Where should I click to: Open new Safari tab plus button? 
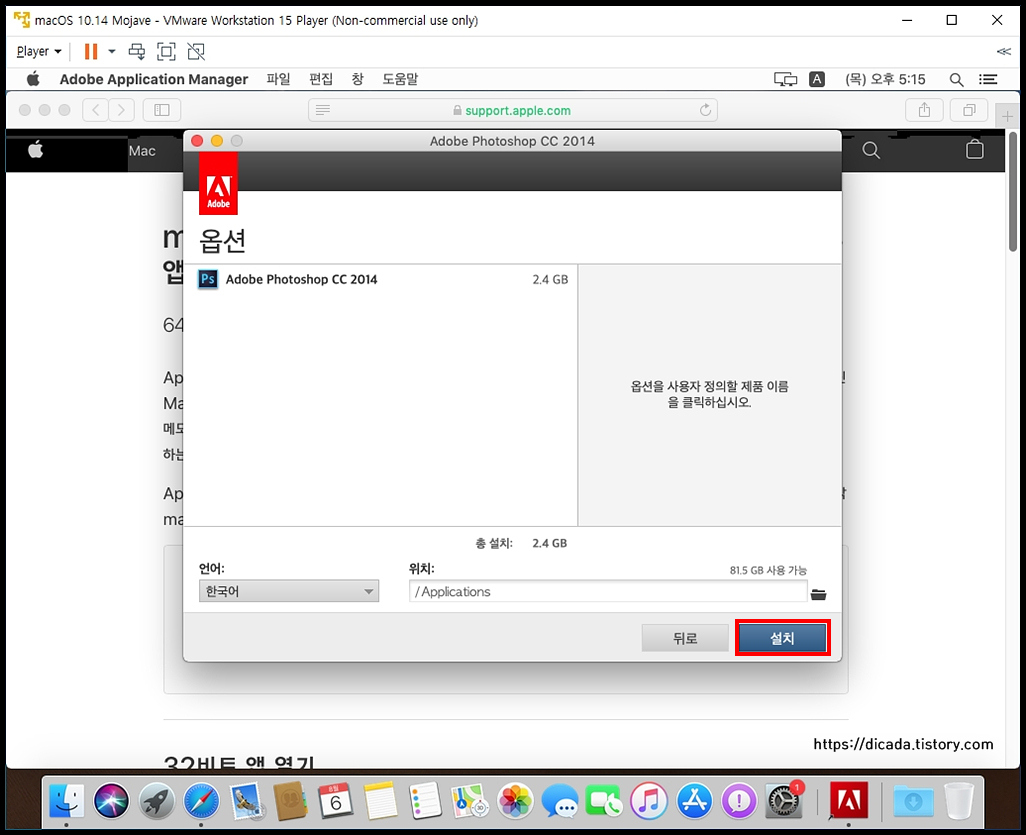click(1008, 116)
